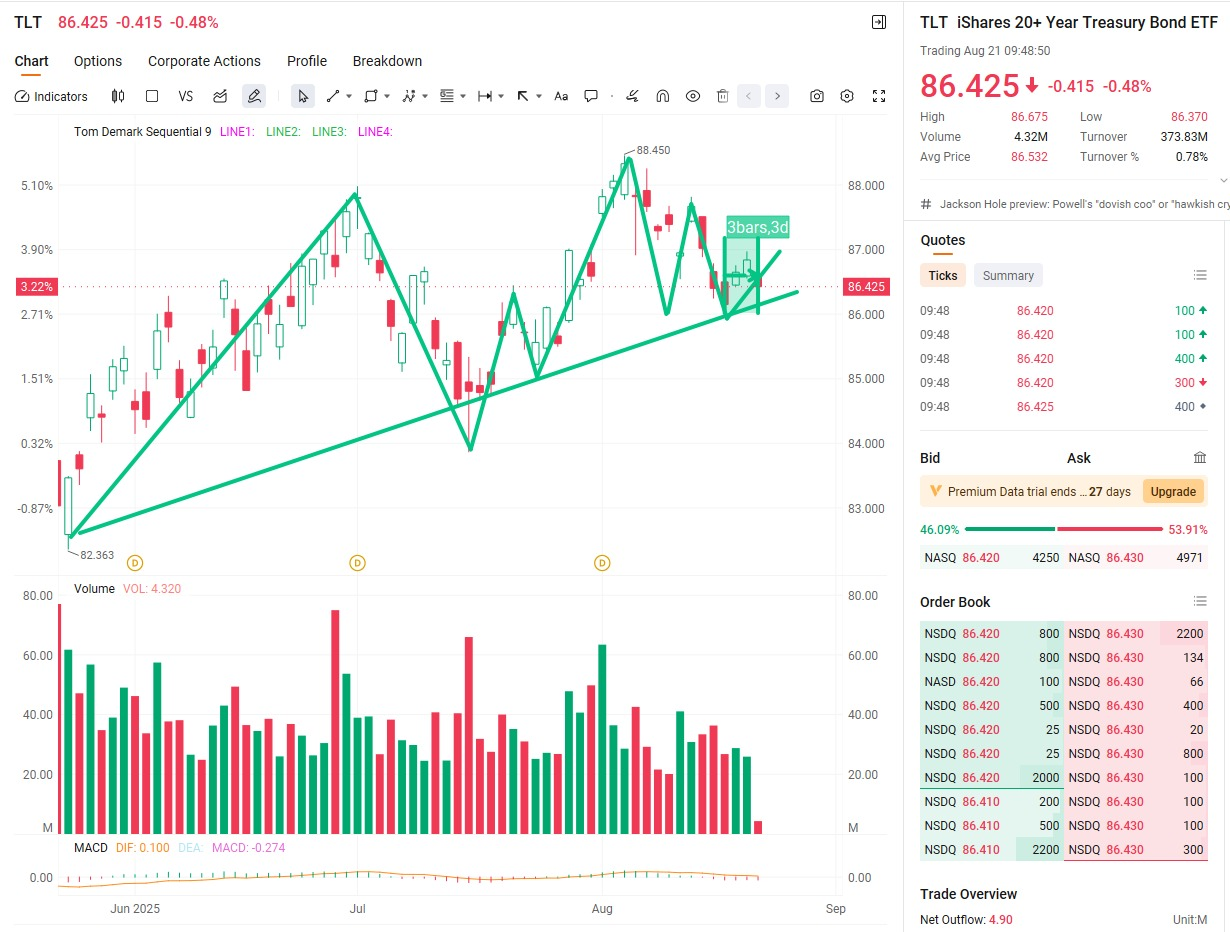Expand the line tool options arrow
This screenshot has width=1230, height=932.
tap(349, 97)
